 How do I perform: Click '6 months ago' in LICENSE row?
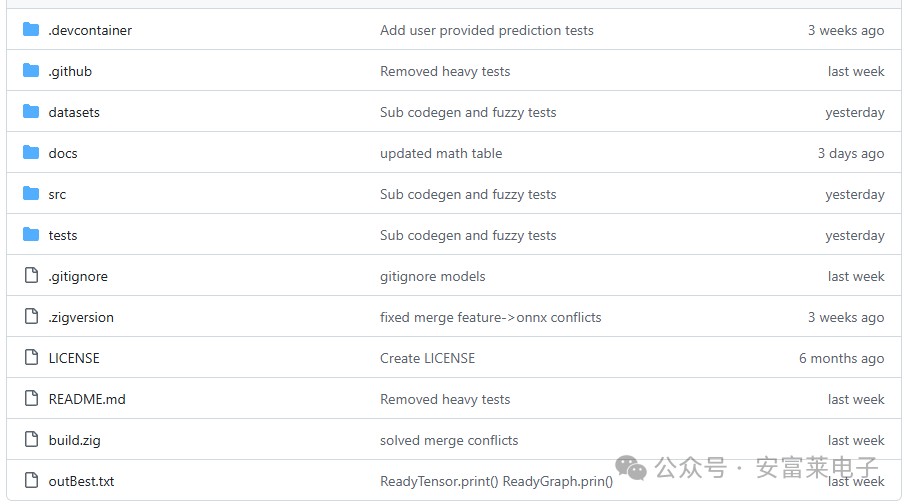(x=841, y=358)
